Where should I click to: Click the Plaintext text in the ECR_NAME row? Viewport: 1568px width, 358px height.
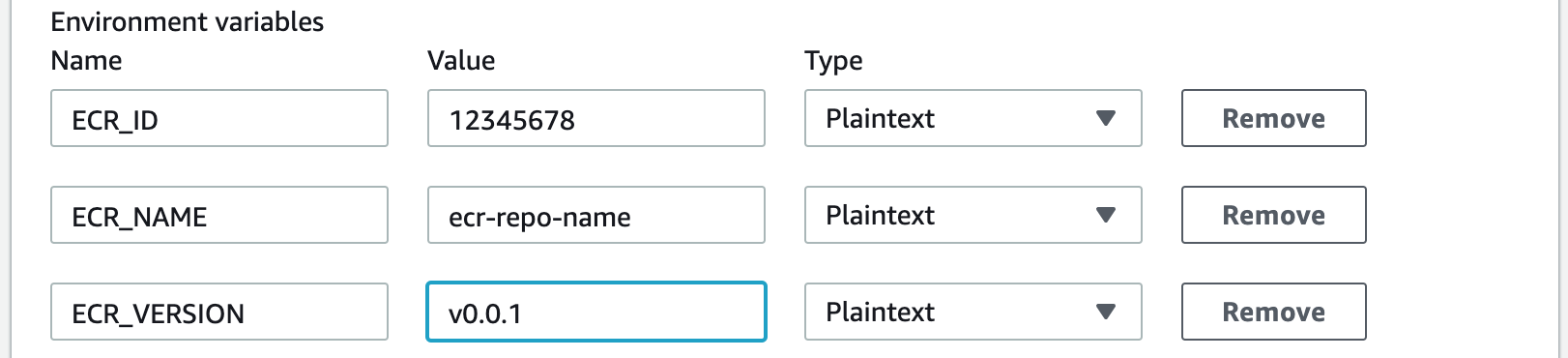pyautogui.click(x=880, y=215)
